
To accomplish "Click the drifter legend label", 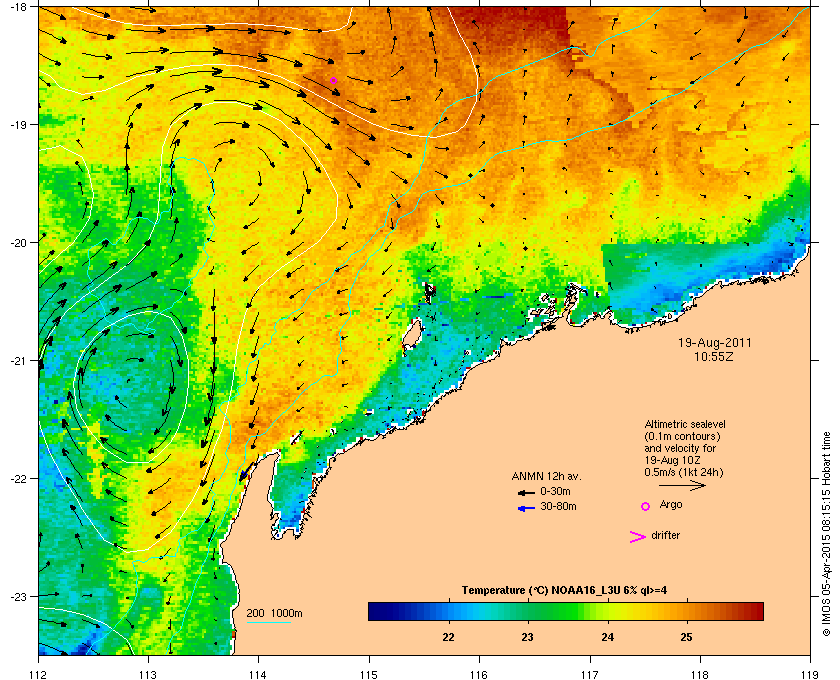I will click(665, 535).
